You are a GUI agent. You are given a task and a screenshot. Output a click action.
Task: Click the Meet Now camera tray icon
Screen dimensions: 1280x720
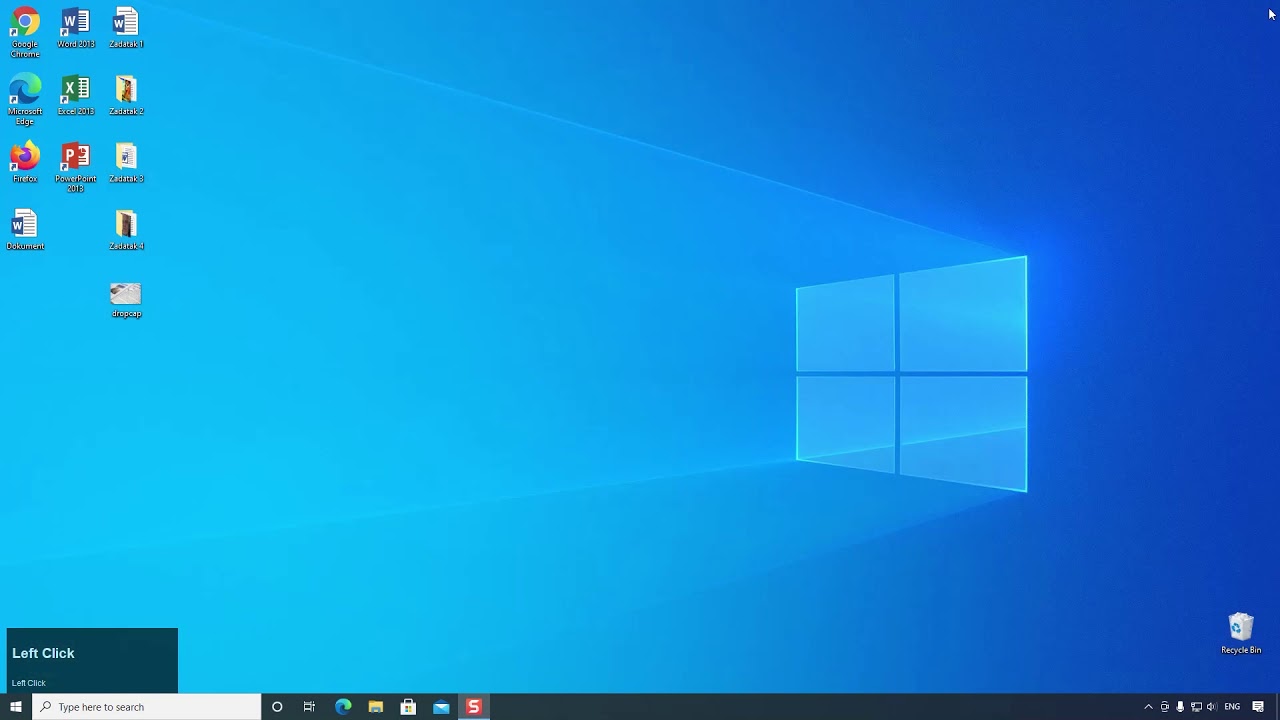[1164, 707]
